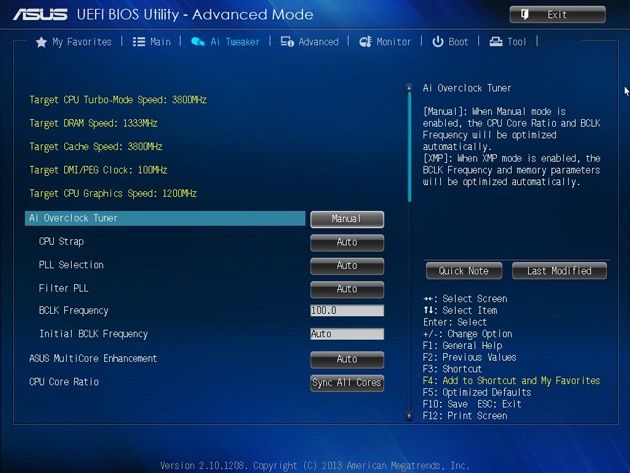Select the Initial BCLK Frequency label

tap(93, 334)
